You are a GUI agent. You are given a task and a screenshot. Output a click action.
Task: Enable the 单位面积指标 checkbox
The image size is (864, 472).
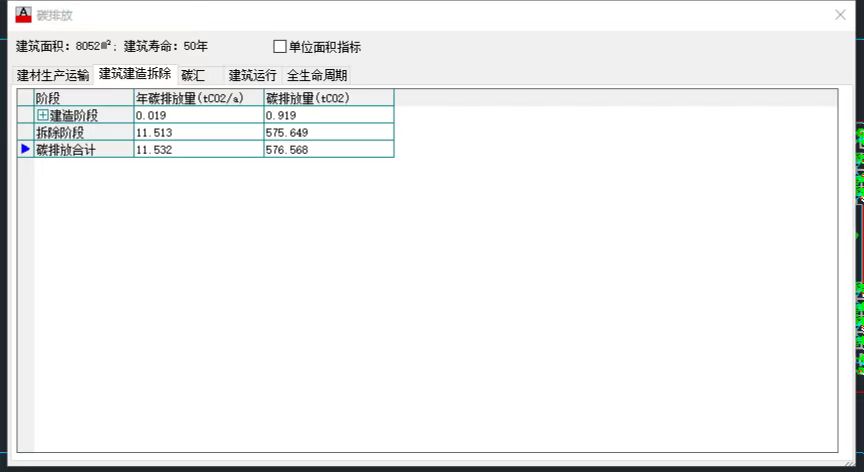[x=280, y=46]
